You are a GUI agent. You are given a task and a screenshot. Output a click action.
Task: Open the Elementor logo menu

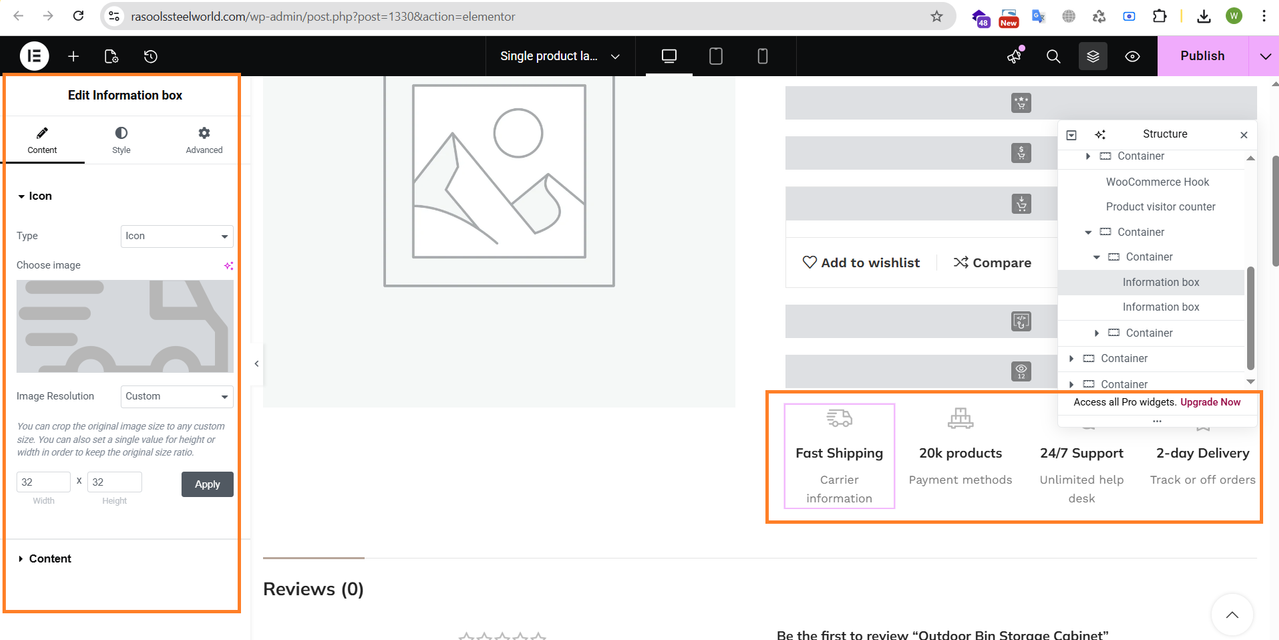click(34, 56)
